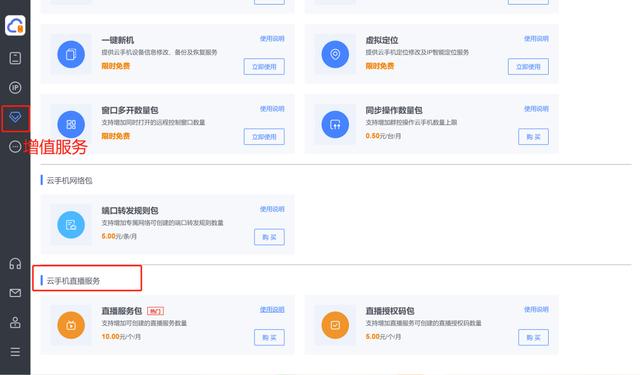Open the messages envelope icon
Screen dimensions: 640x375
[15, 293]
